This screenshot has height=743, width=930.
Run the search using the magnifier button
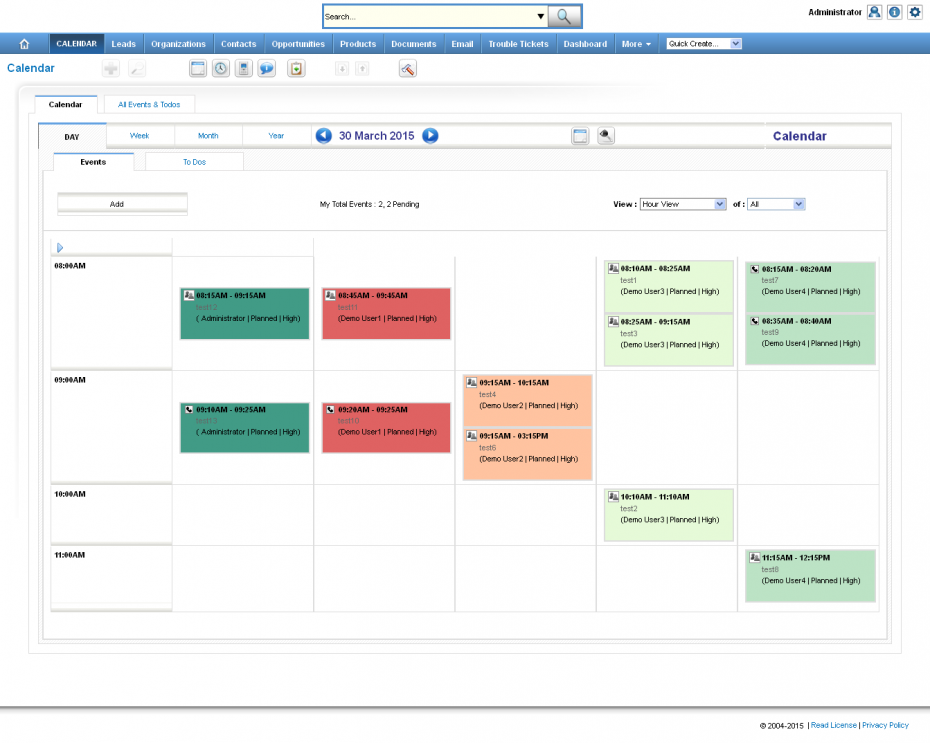pyautogui.click(x=565, y=16)
